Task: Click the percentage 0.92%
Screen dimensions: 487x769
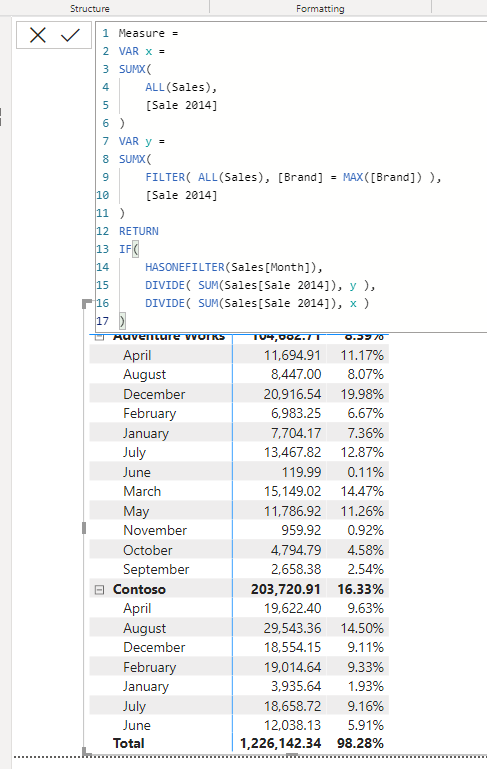Action: [365, 531]
